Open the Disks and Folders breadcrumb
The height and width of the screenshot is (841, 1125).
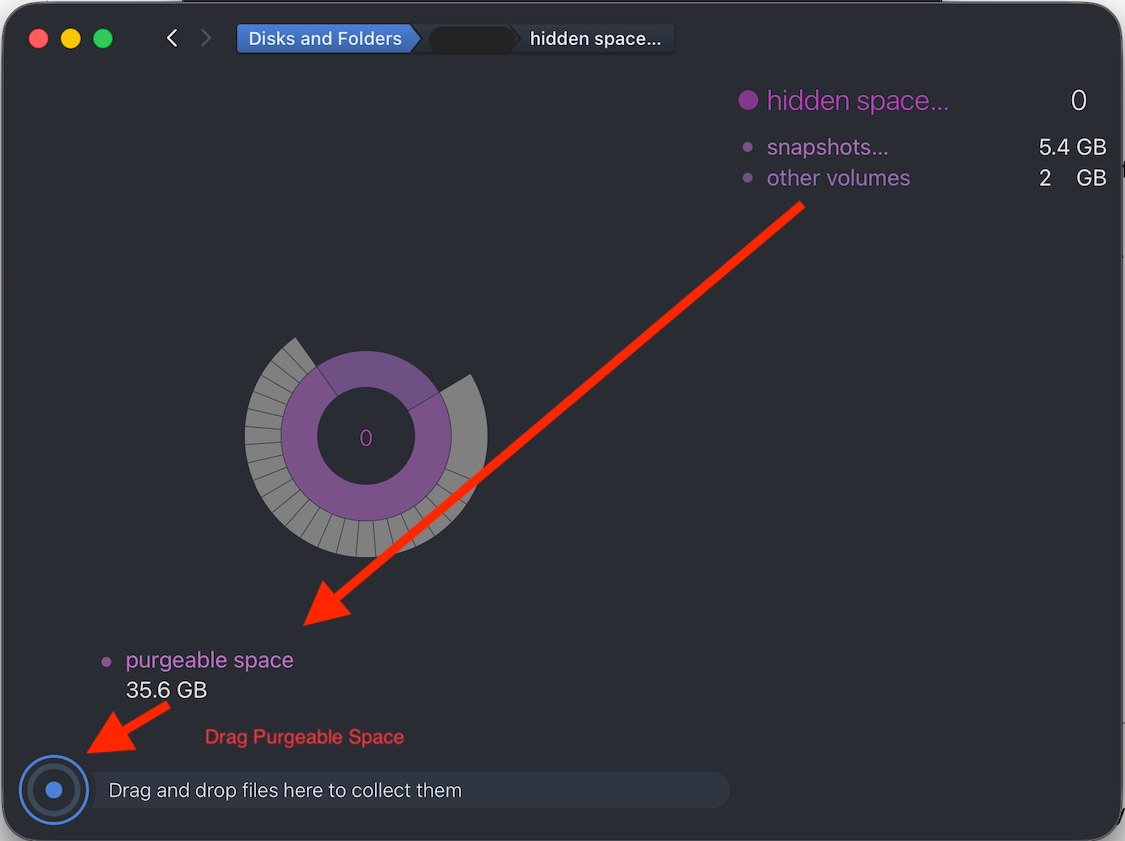(327, 39)
